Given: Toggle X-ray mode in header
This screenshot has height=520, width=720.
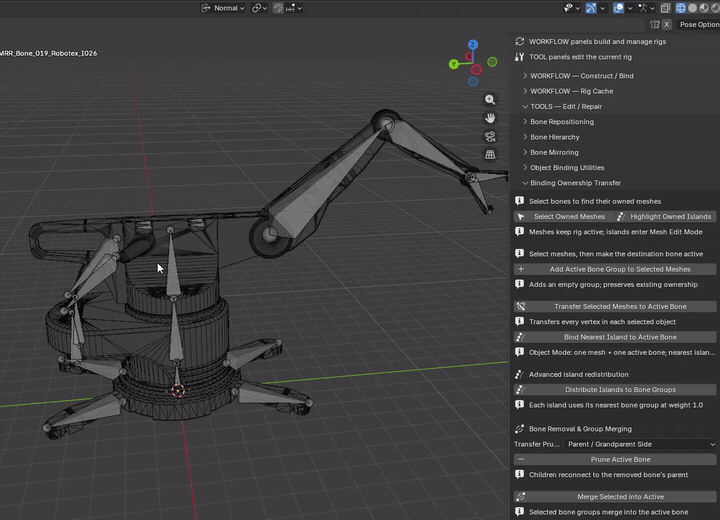Looking at the screenshot, I should pos(665,8).
